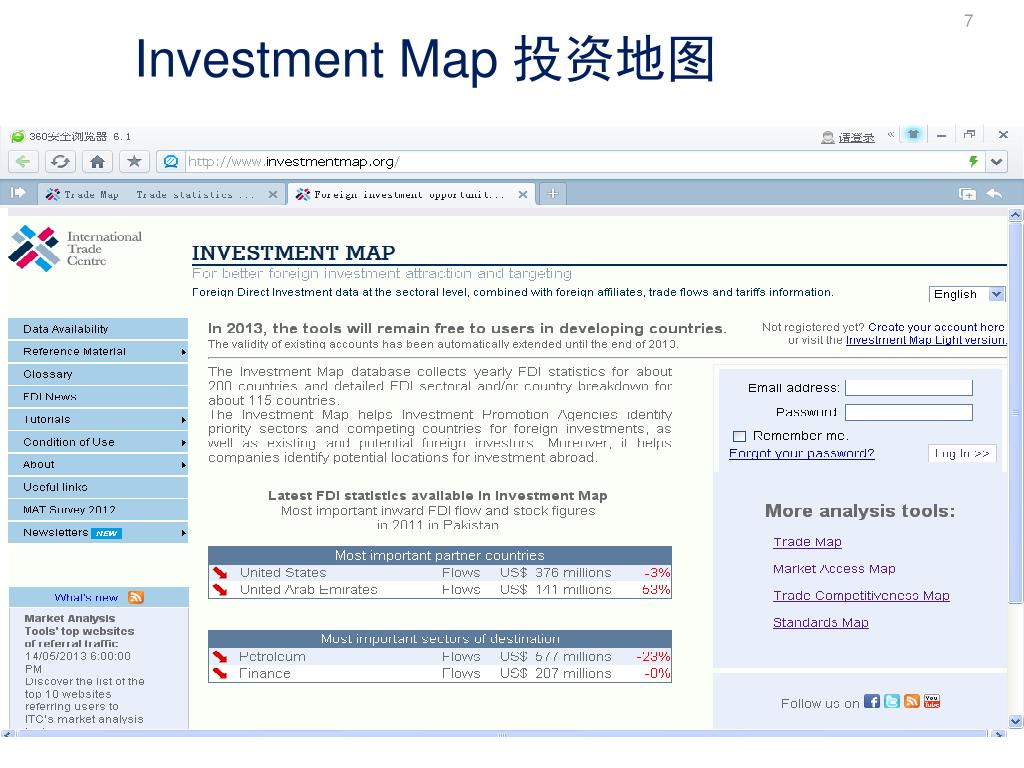The height and width of the screenshot is (768, 1024).
Task: Click the browser back arrow button
Action: click(x=23, y=161)
